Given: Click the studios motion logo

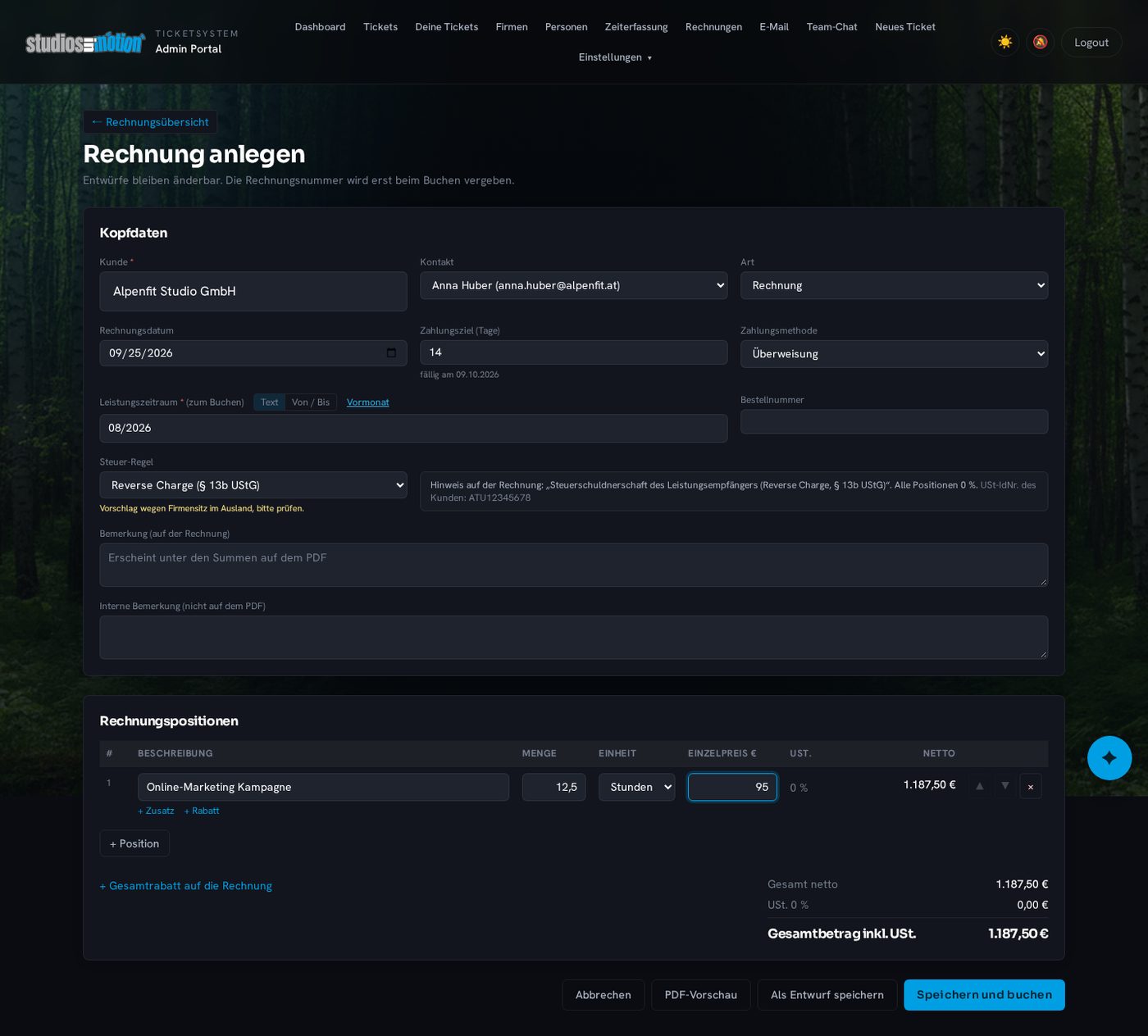Looking at the screenshot, I should pyautogui.click(x=85, y=43).
